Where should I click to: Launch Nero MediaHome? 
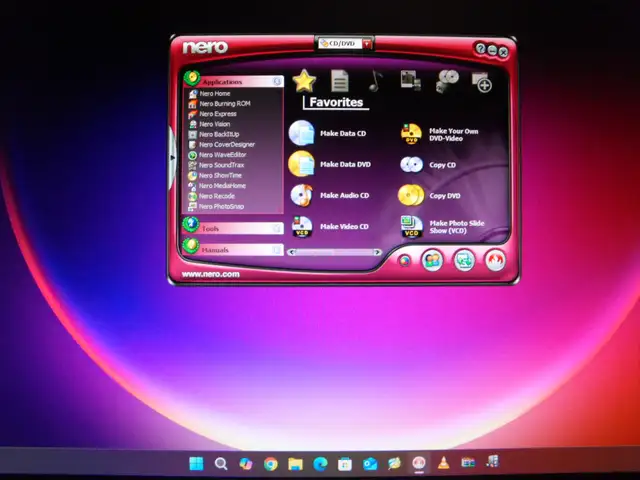point(217,186)
